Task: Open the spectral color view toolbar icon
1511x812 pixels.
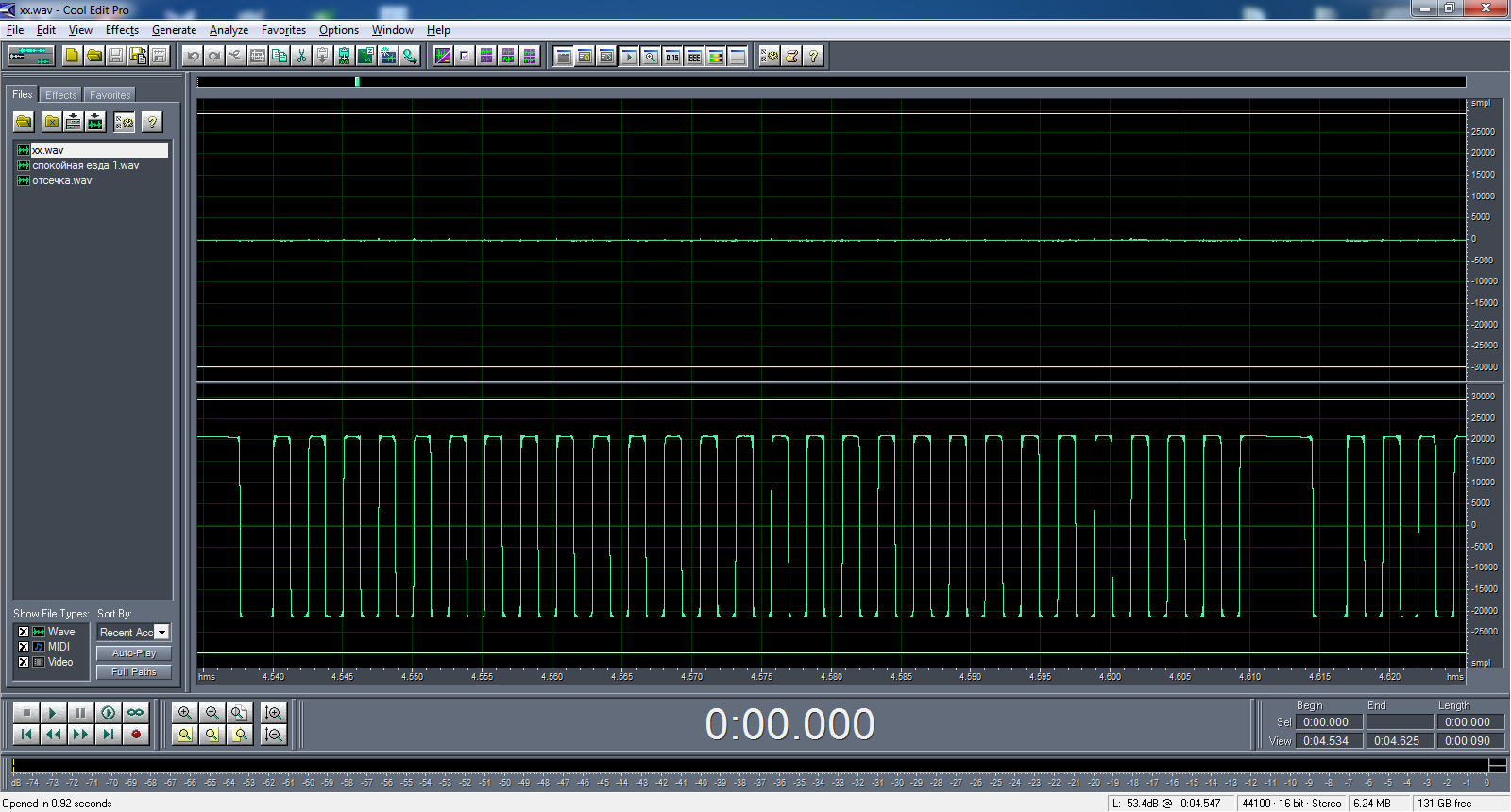Action: point(716,57)
